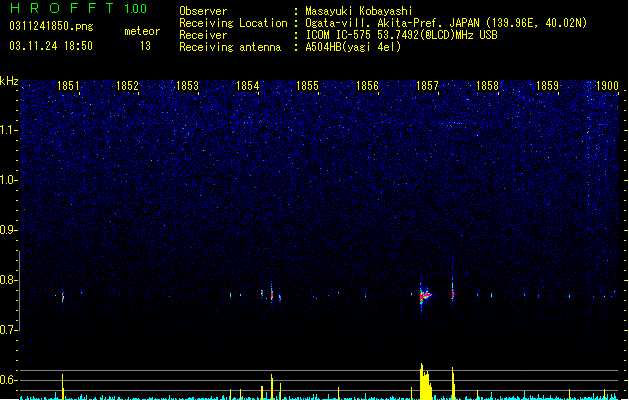This screenshot has height=400, width=629.
Task: Click the HROFFT title text
Action: coord(62,8)
